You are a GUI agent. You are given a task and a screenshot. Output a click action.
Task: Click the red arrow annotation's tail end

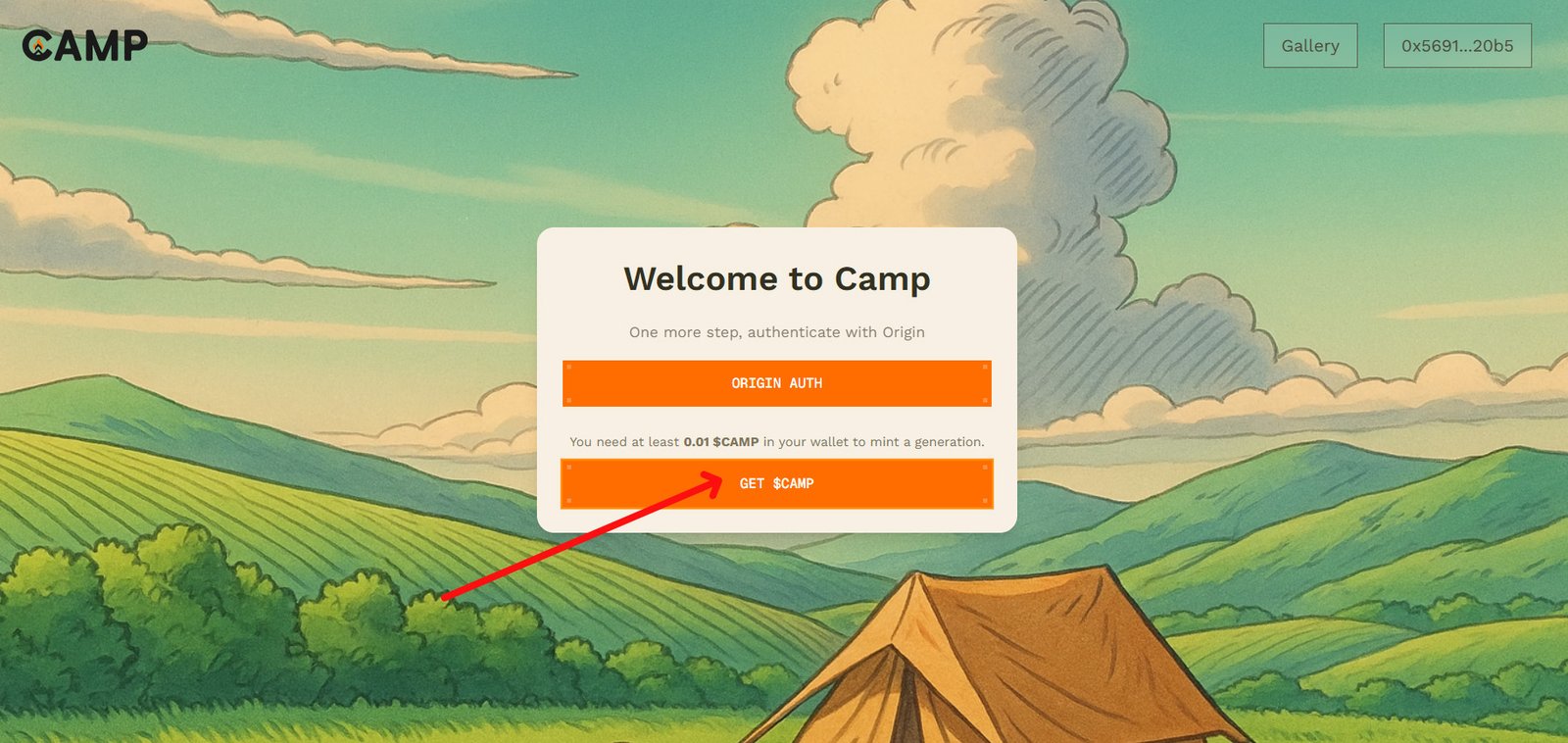coord(446,595)
